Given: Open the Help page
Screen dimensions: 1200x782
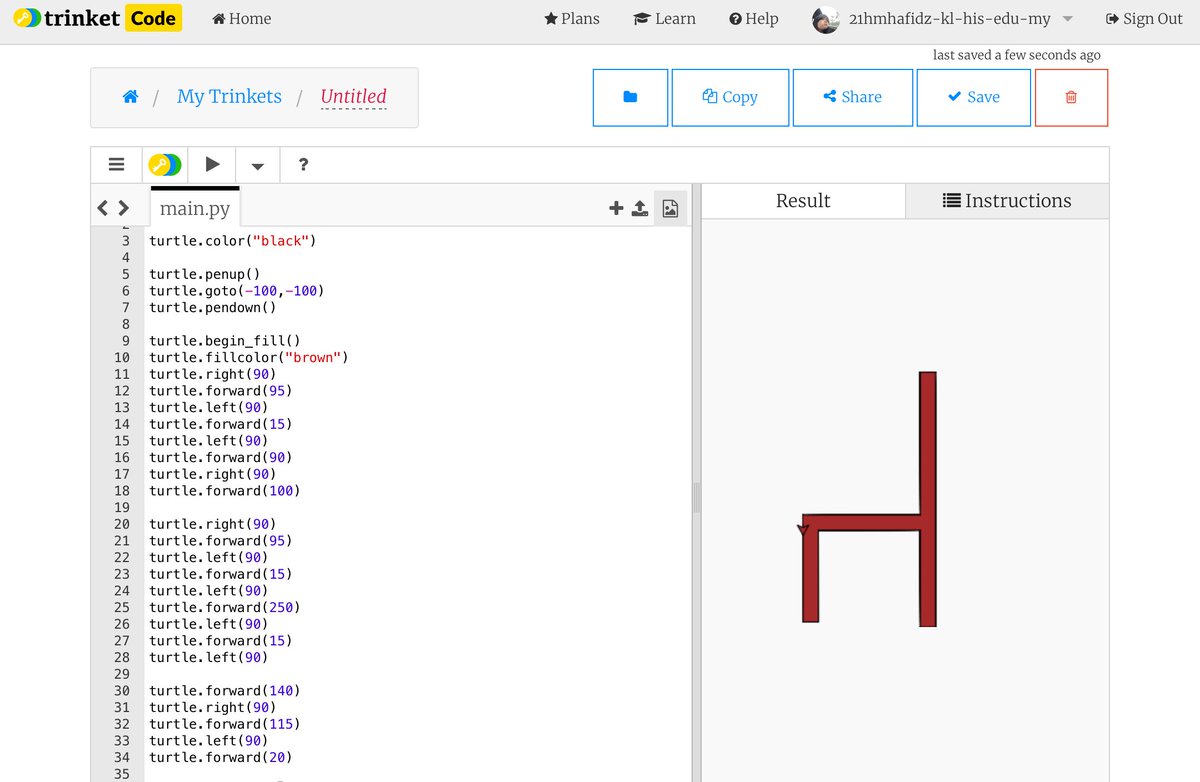Looking at the screenshot, I should 754,18.
